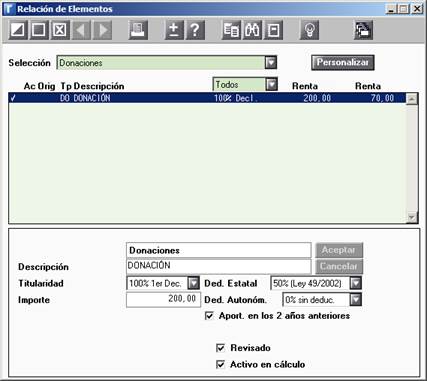The image size is (427, 381).
Task: Click the '70,00' Renta value in row
Action: (x=383, y=98)
